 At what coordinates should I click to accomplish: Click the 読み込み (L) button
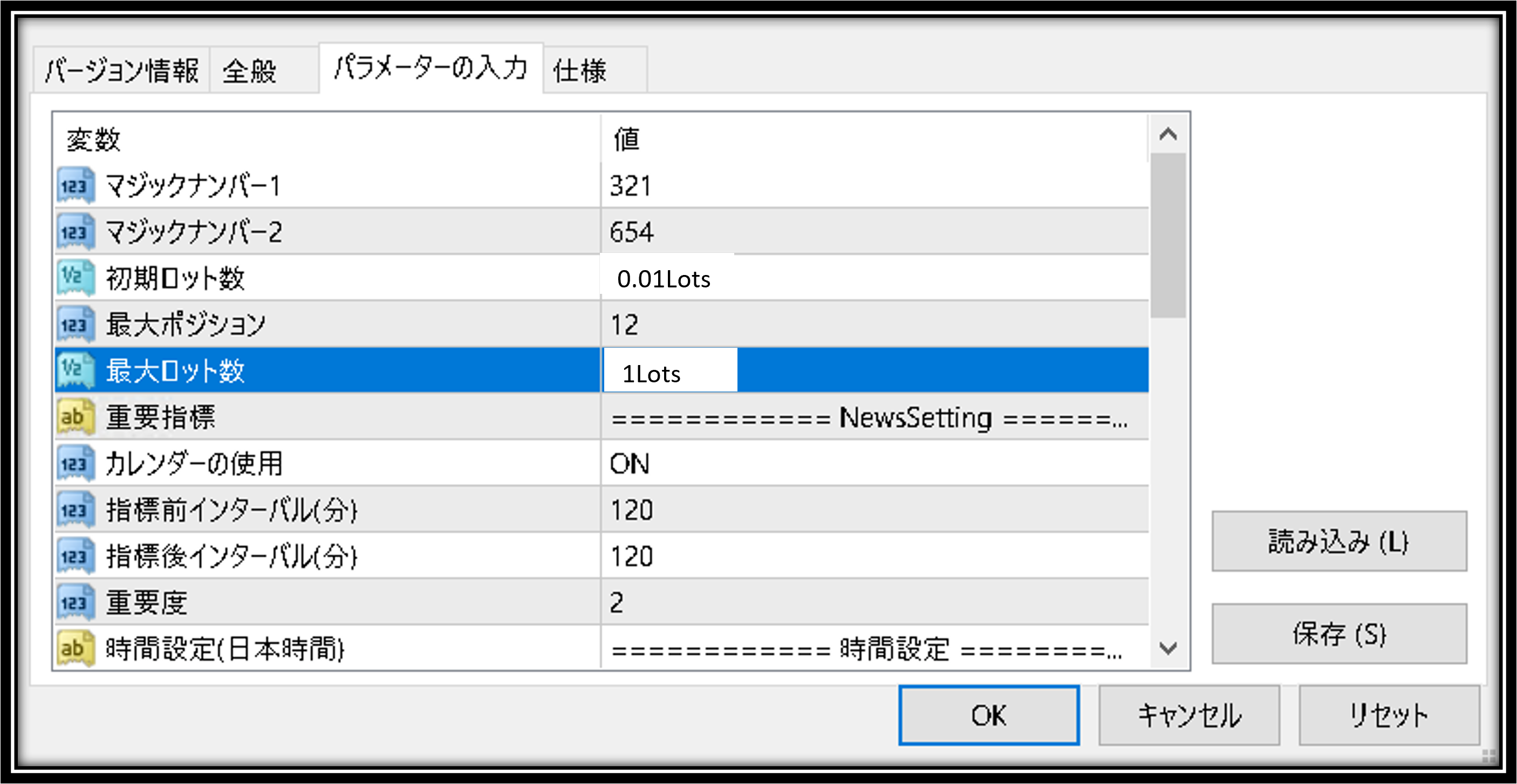(1338, 541)
